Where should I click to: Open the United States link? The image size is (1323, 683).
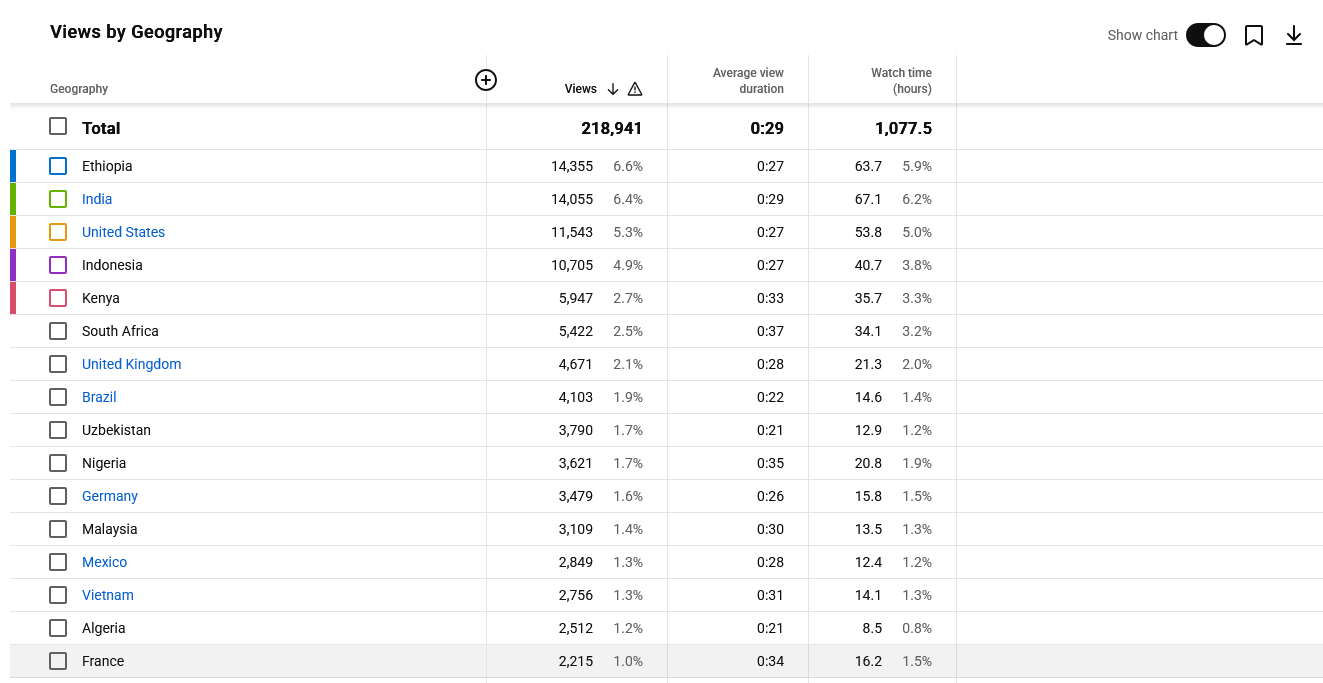click(123, 232)
